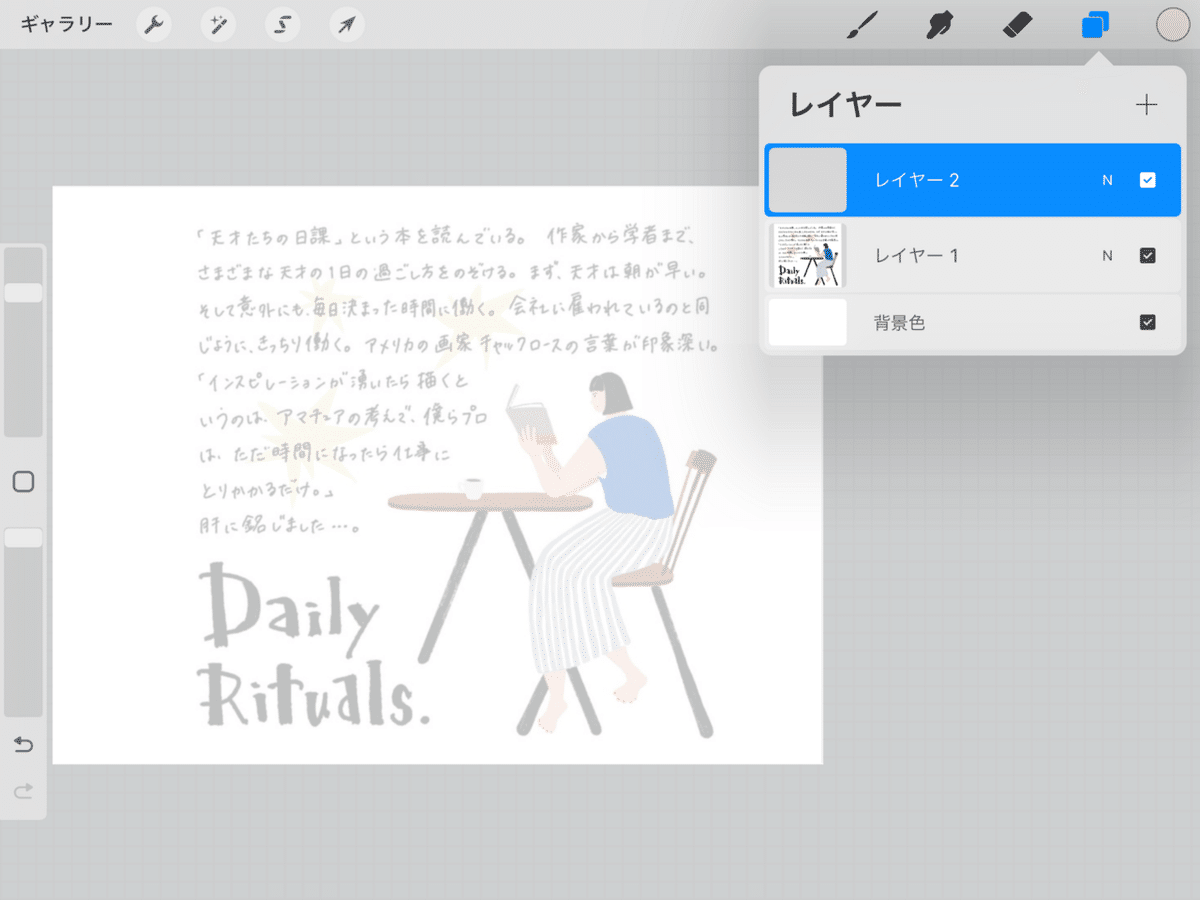Click the レイヤー 2 thumbnail
The image size is (1200, 900).
808,180
